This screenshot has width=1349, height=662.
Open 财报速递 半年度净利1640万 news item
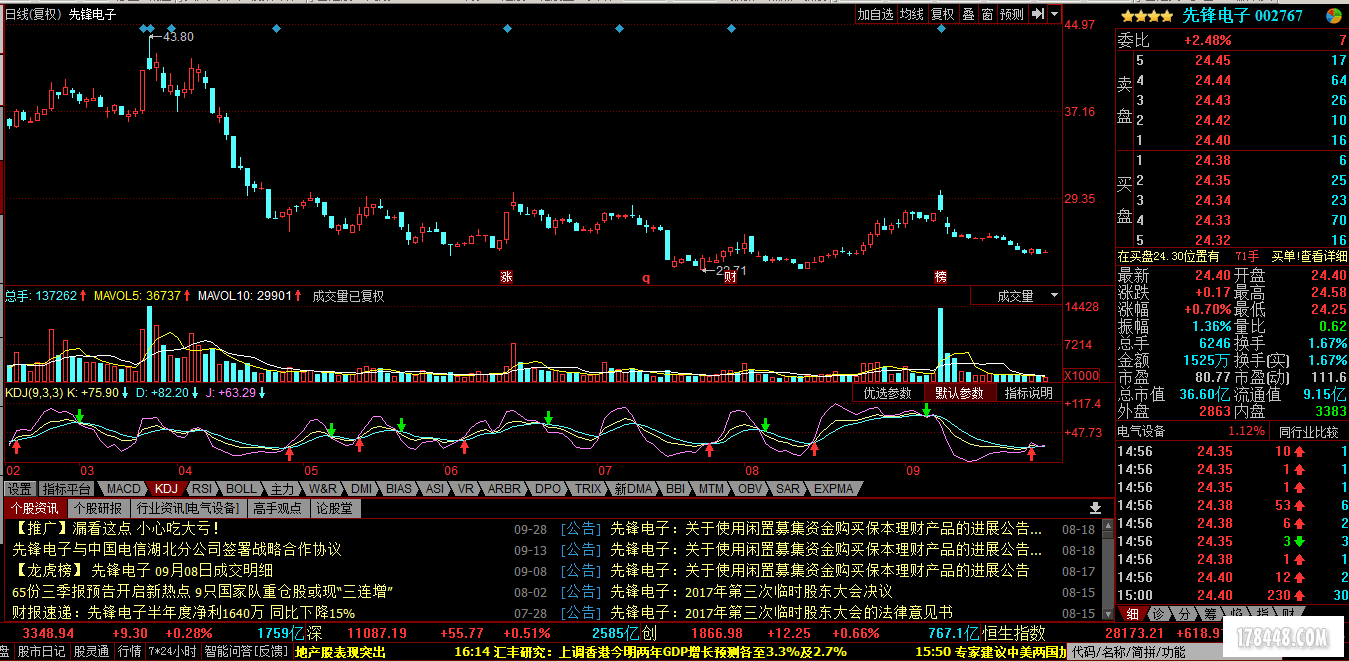[183, 612]
